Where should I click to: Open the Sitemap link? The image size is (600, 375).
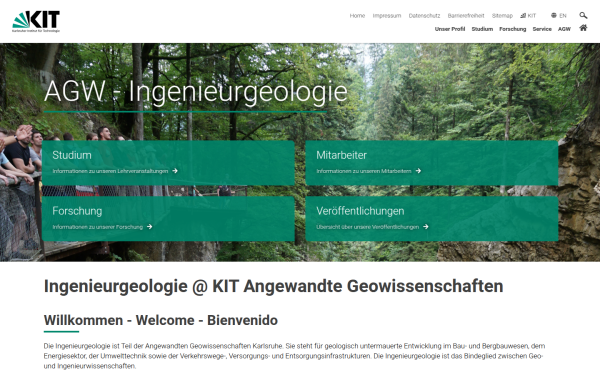[502, 16]
